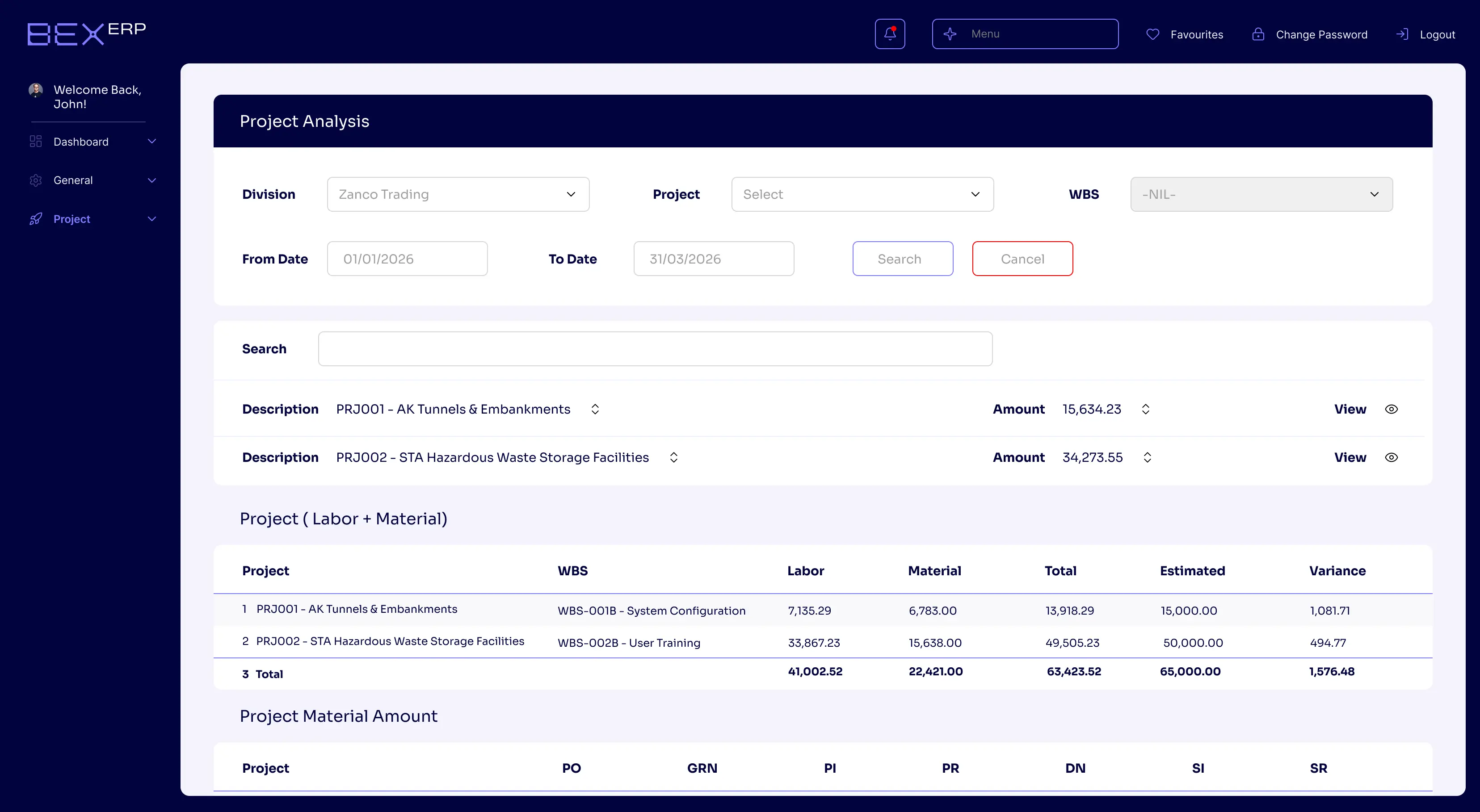Select the General settings gear icon
Image resolution: width=1480 pixels, height=812 pixels.
pyautogui.click(x=35, y=180)
